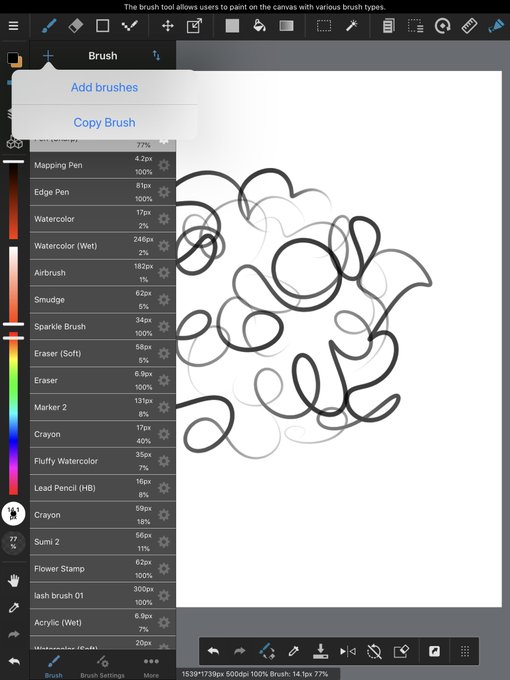Open the 77% opacity indicator
This screenshot has width=510, height=680.
[x=13, y=543]
